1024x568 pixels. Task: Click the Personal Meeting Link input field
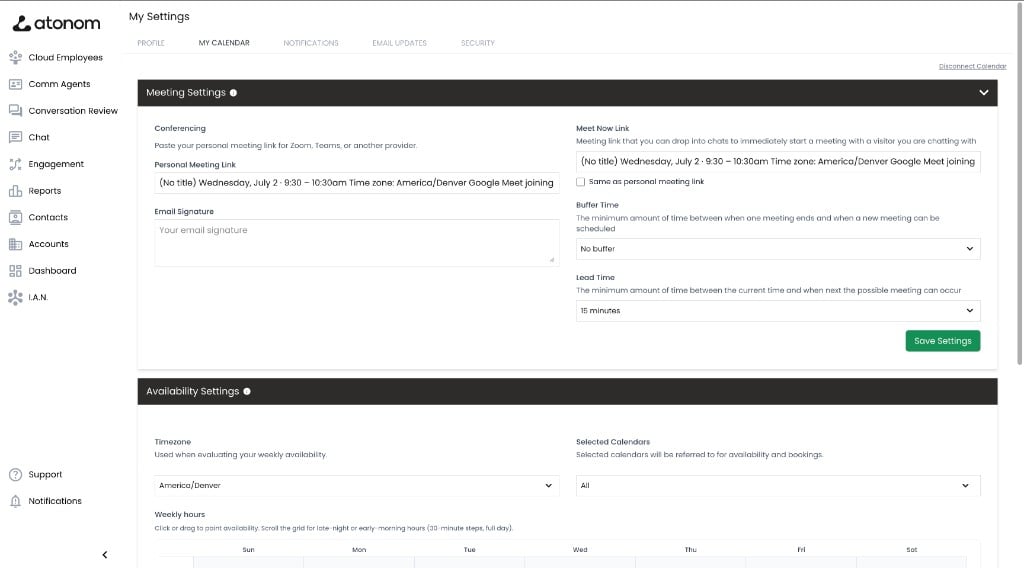click(x=357, y=183)
